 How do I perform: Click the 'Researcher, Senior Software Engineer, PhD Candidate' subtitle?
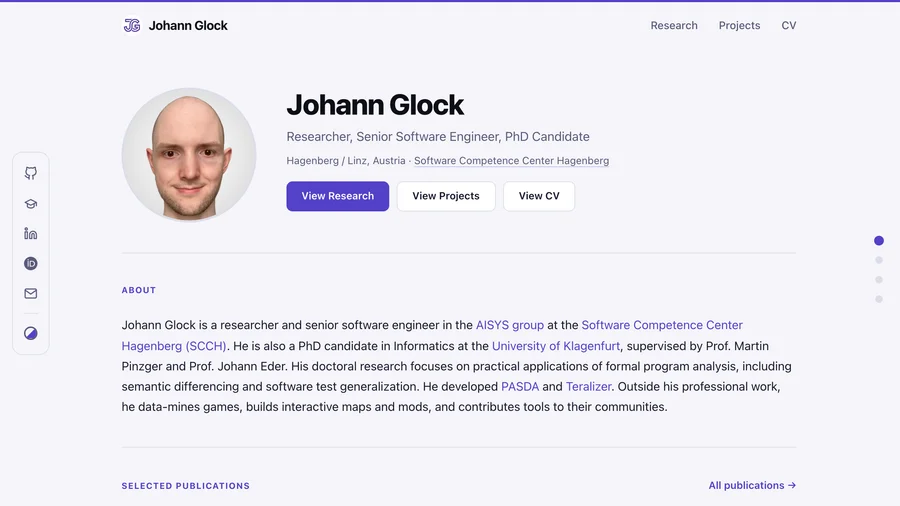pos(438,137)
